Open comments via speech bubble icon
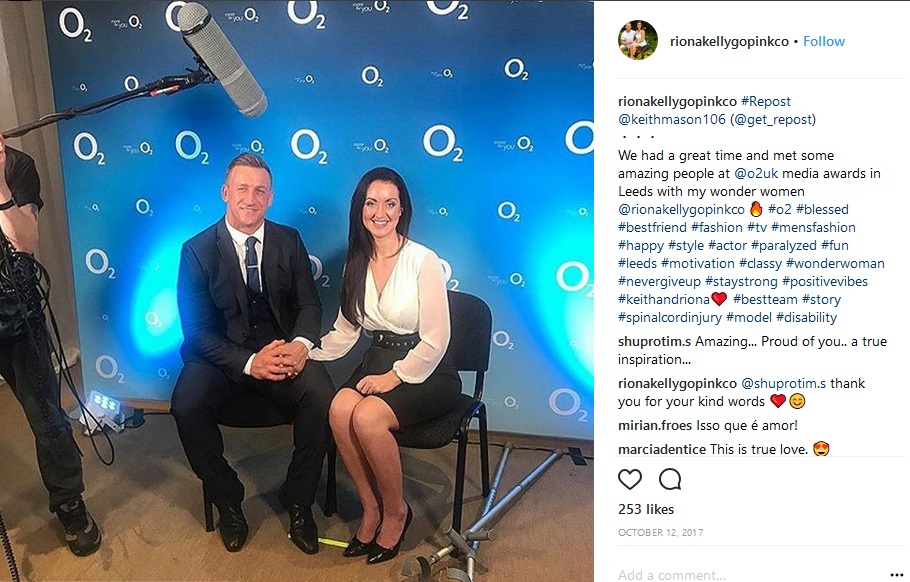The image size is (910, 582). tap(670, 479)
